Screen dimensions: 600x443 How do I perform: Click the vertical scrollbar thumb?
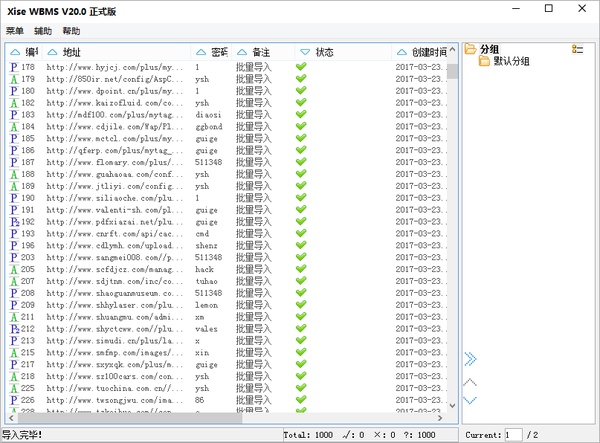coord(452,71)
